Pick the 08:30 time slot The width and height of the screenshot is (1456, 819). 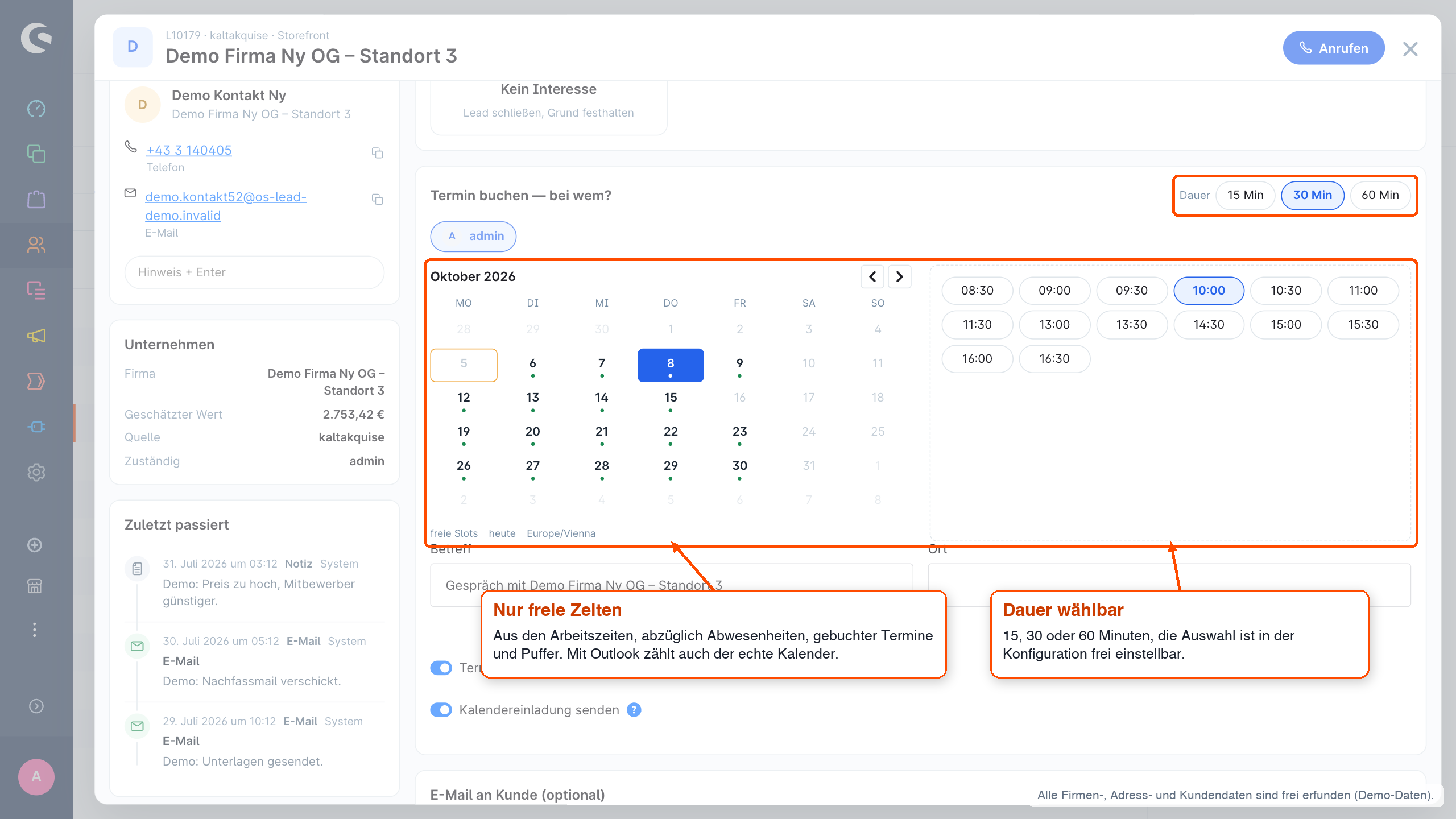tap(977, 291)
